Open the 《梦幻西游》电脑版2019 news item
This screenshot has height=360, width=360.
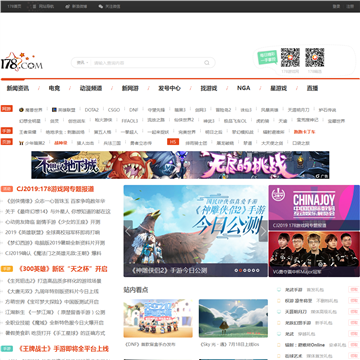tap(55, 243)
